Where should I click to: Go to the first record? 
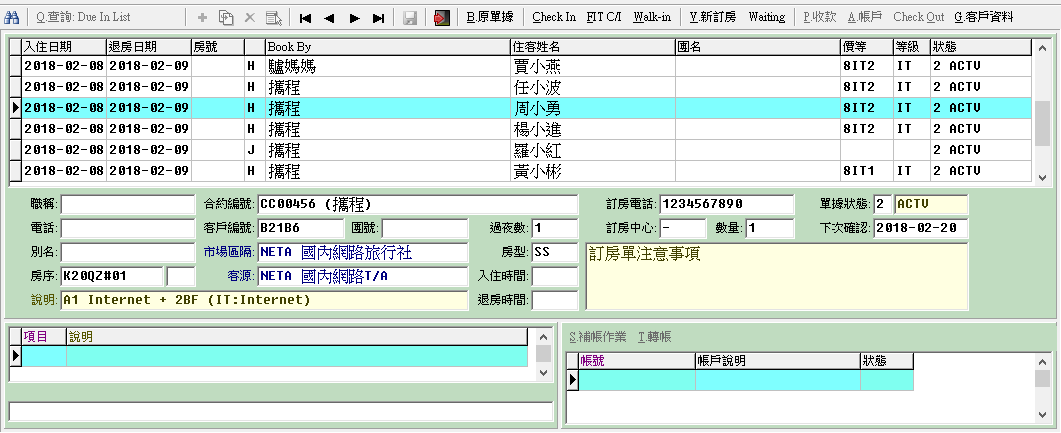[305, 17]
